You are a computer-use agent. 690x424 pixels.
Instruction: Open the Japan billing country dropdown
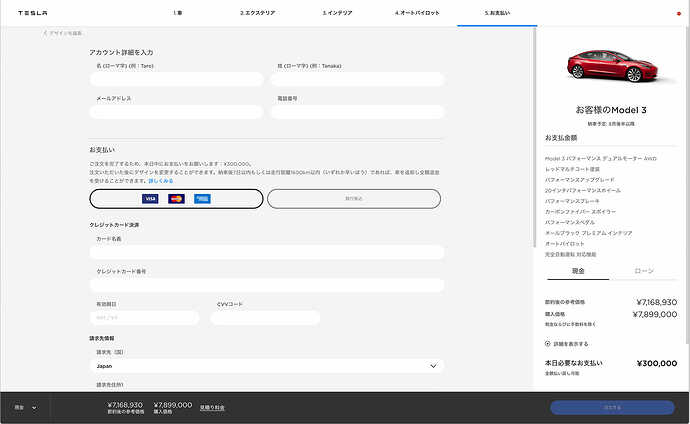[267, 366]
